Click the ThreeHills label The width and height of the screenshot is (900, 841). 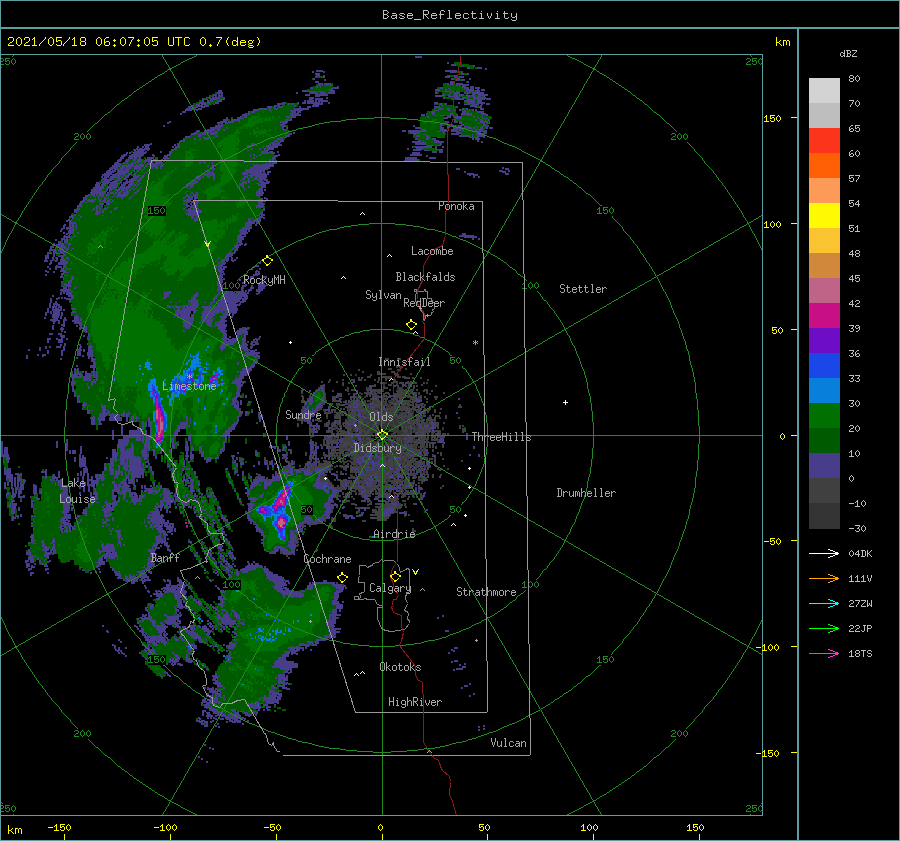(502, 437)
